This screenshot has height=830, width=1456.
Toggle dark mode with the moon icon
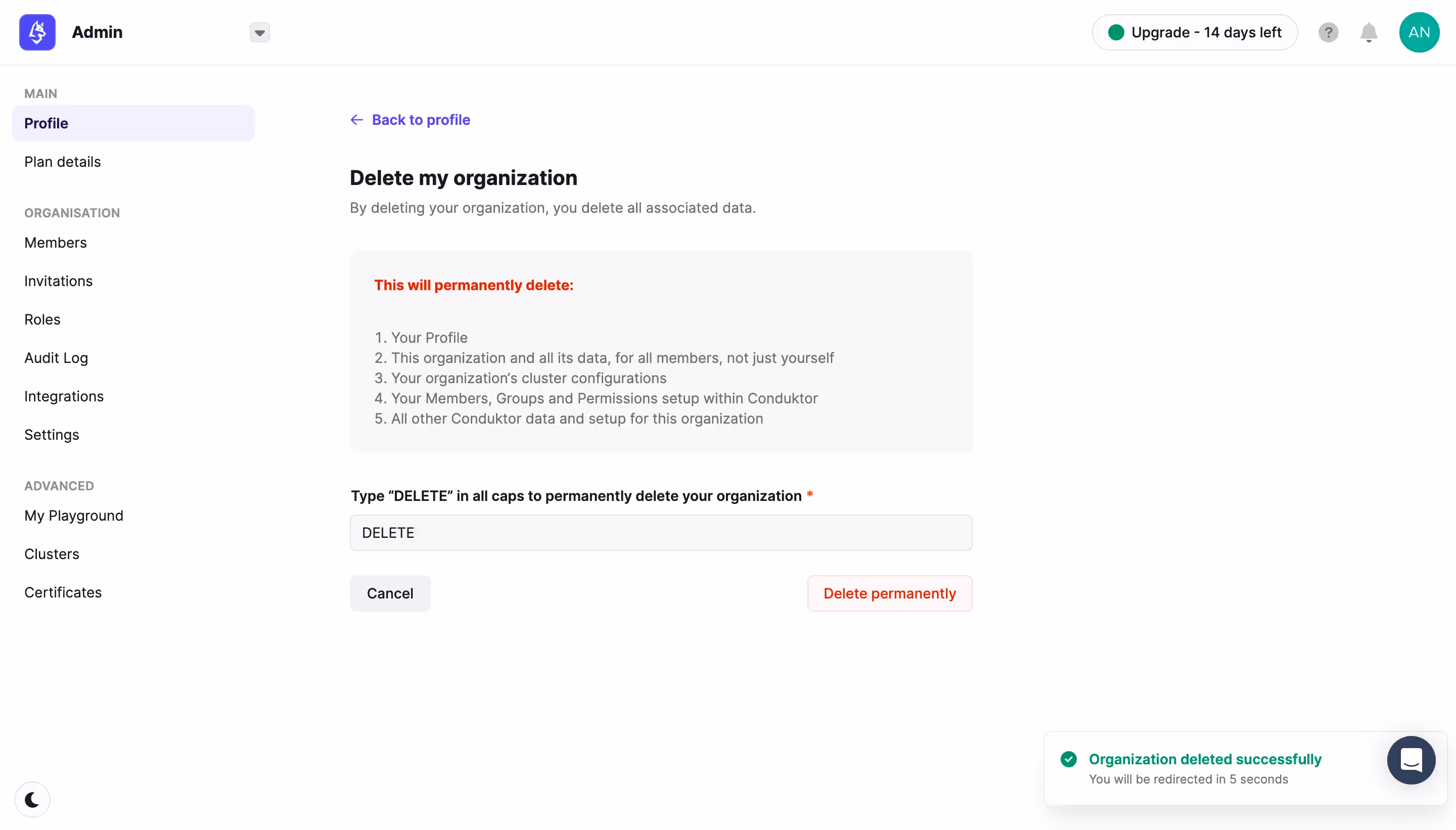click(x=32, y=799)
